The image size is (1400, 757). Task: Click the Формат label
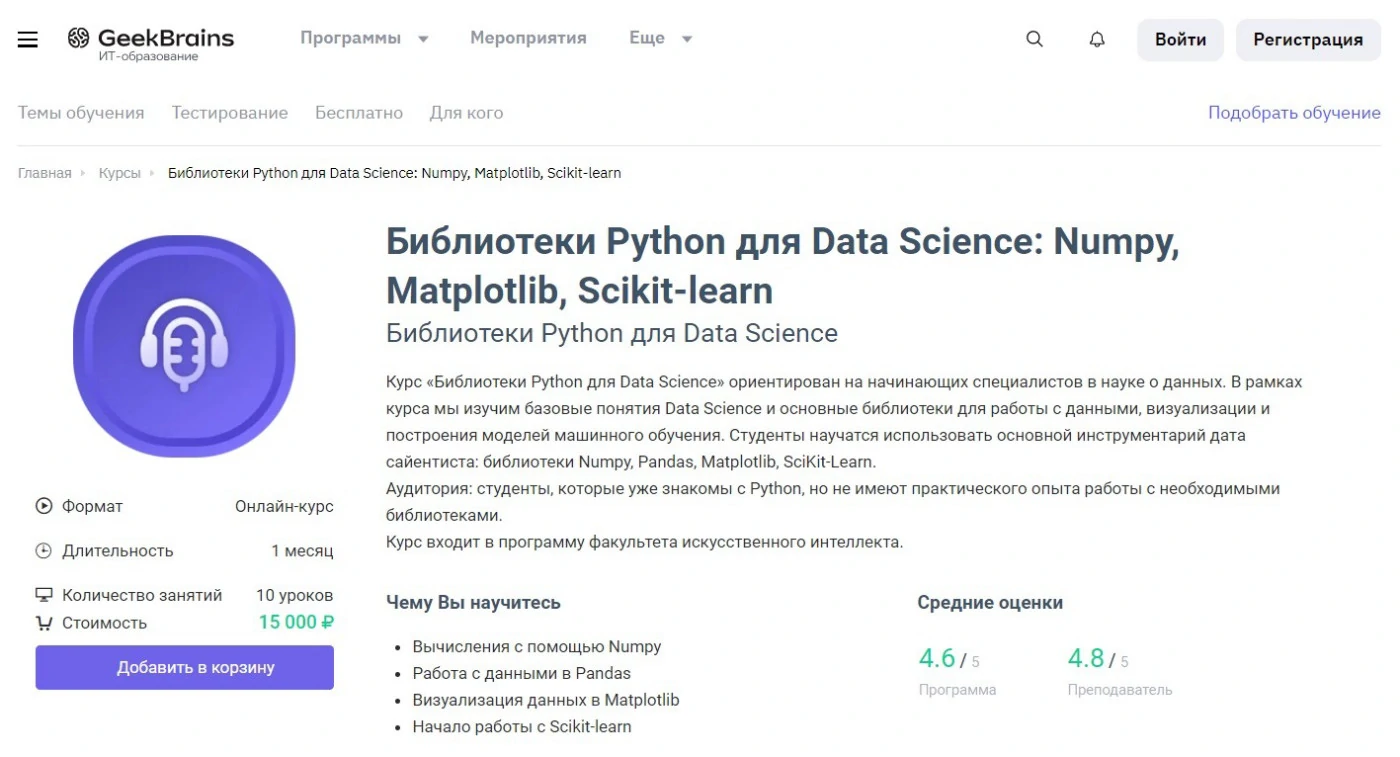point(92,506)
